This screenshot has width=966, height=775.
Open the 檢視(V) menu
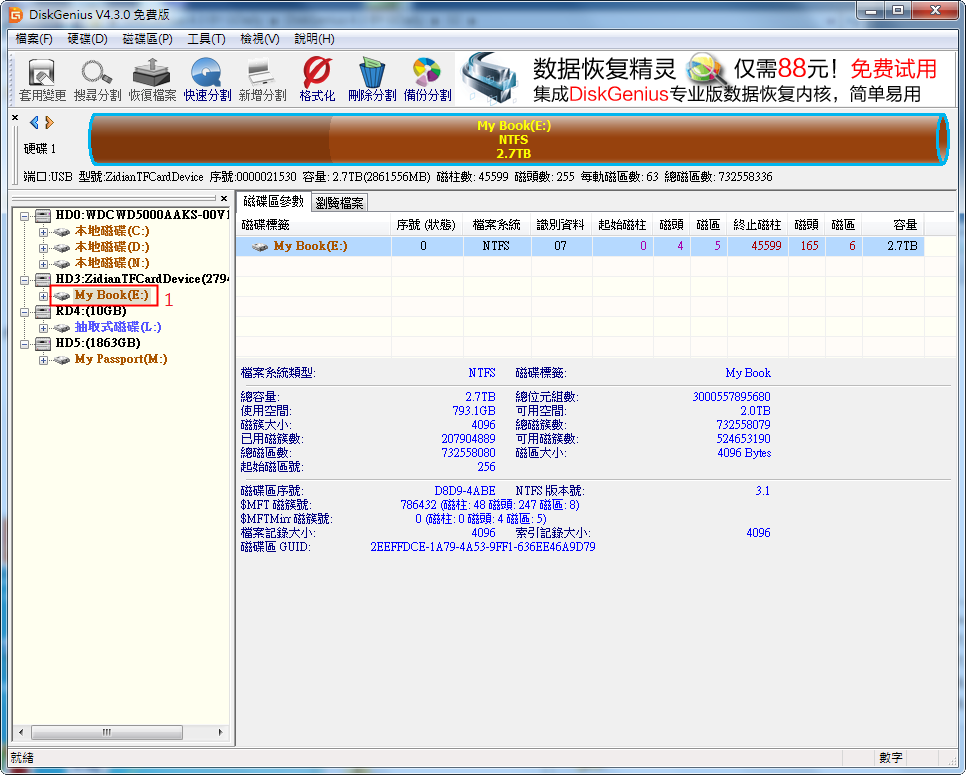(x=259, y=39)
